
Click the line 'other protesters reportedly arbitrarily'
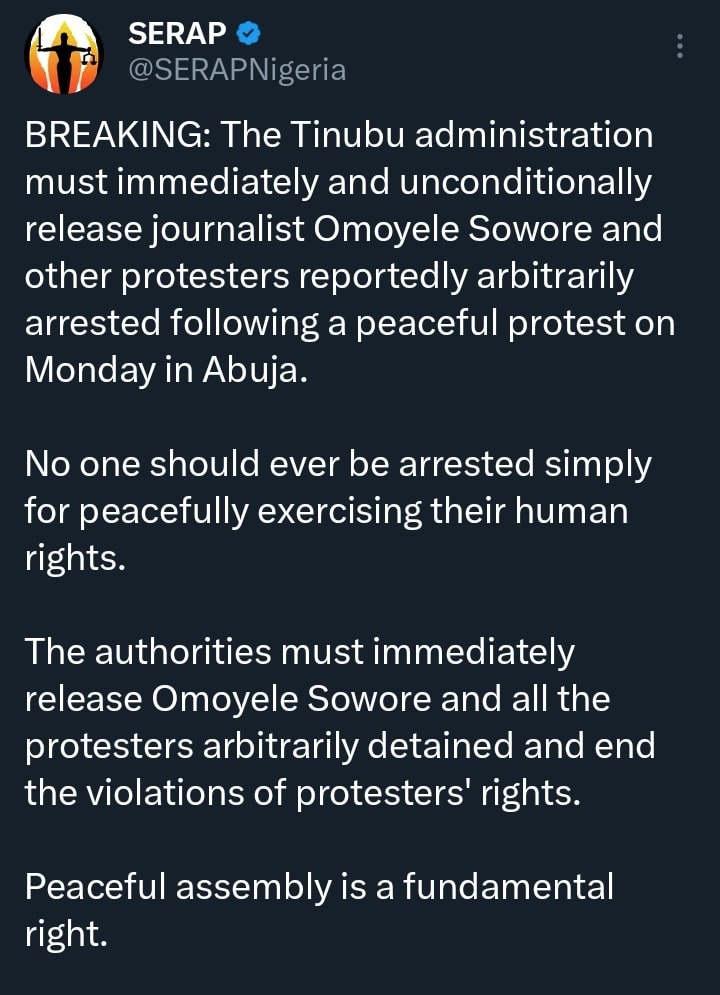pos(329,276)
